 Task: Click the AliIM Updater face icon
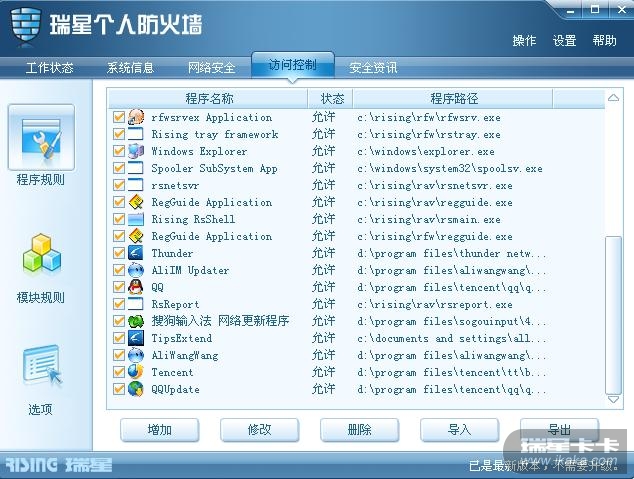tap(136, 270)
